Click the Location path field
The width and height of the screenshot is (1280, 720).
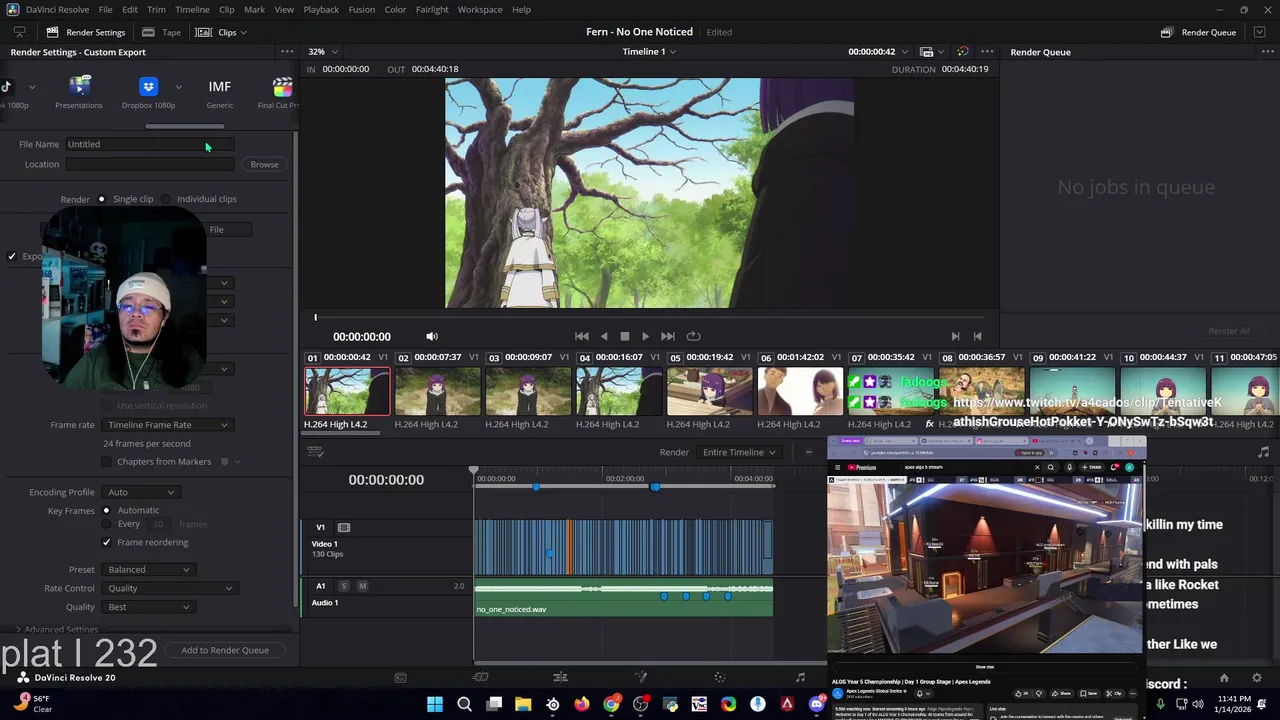[150, 164]
